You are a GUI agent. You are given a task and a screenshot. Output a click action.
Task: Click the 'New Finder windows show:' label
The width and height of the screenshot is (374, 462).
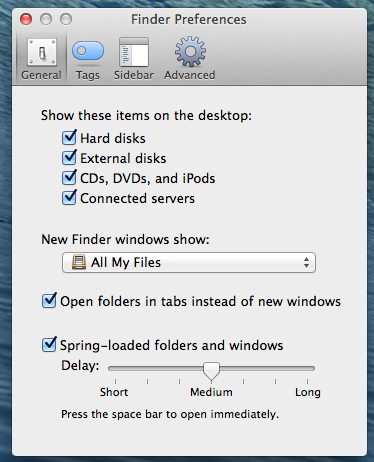125,240
